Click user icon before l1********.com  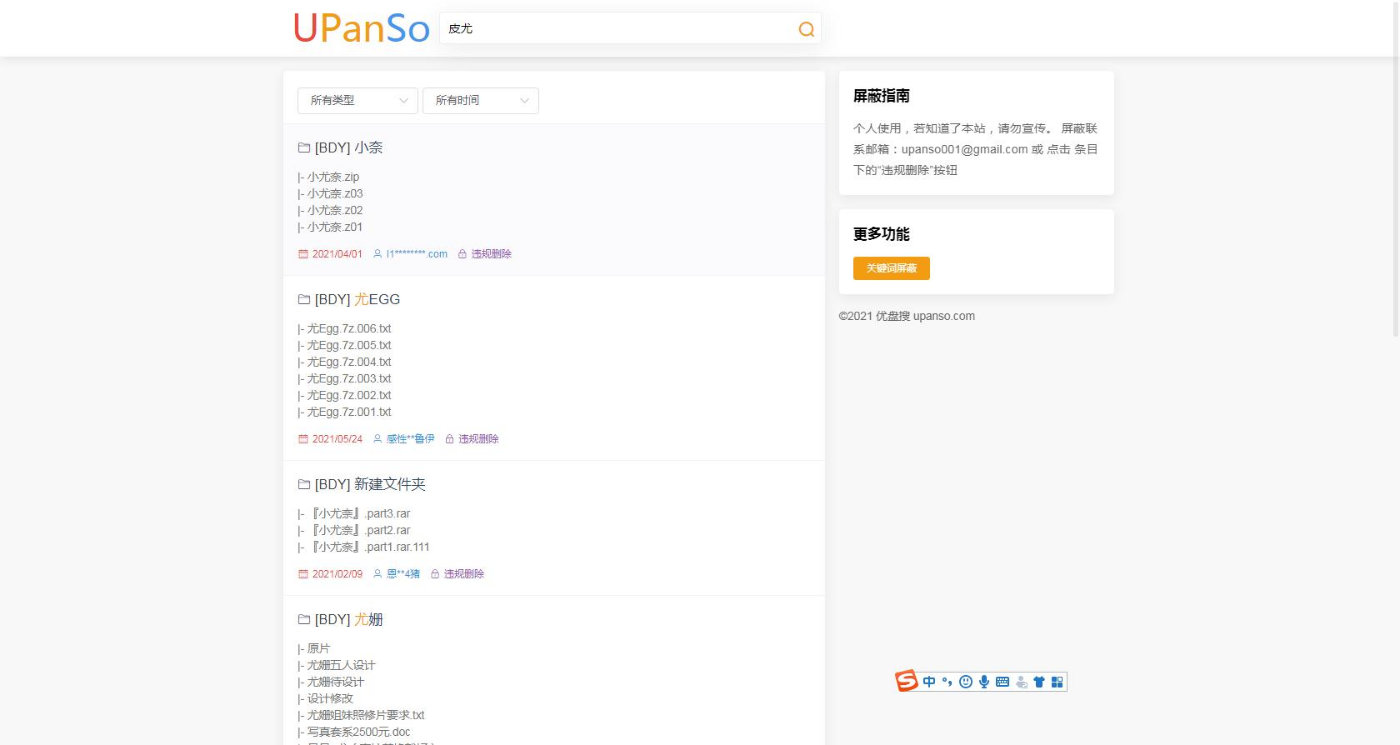pos(377,254)
